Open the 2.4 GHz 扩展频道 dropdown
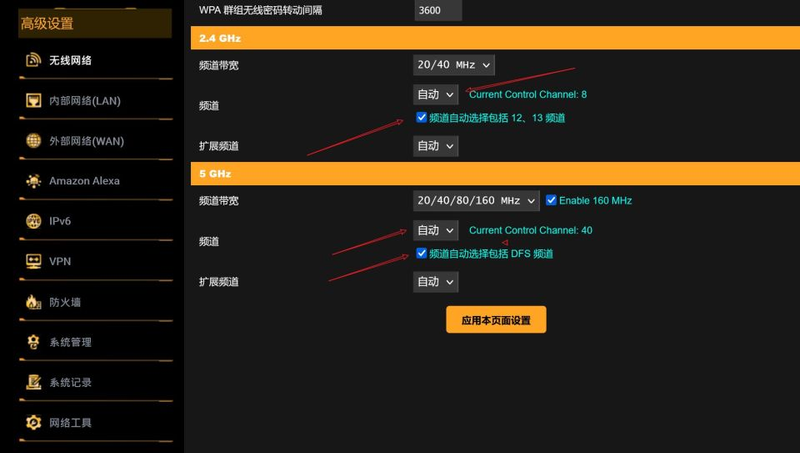The height and width of the screenshot is (453, 800). pos(435,146)
